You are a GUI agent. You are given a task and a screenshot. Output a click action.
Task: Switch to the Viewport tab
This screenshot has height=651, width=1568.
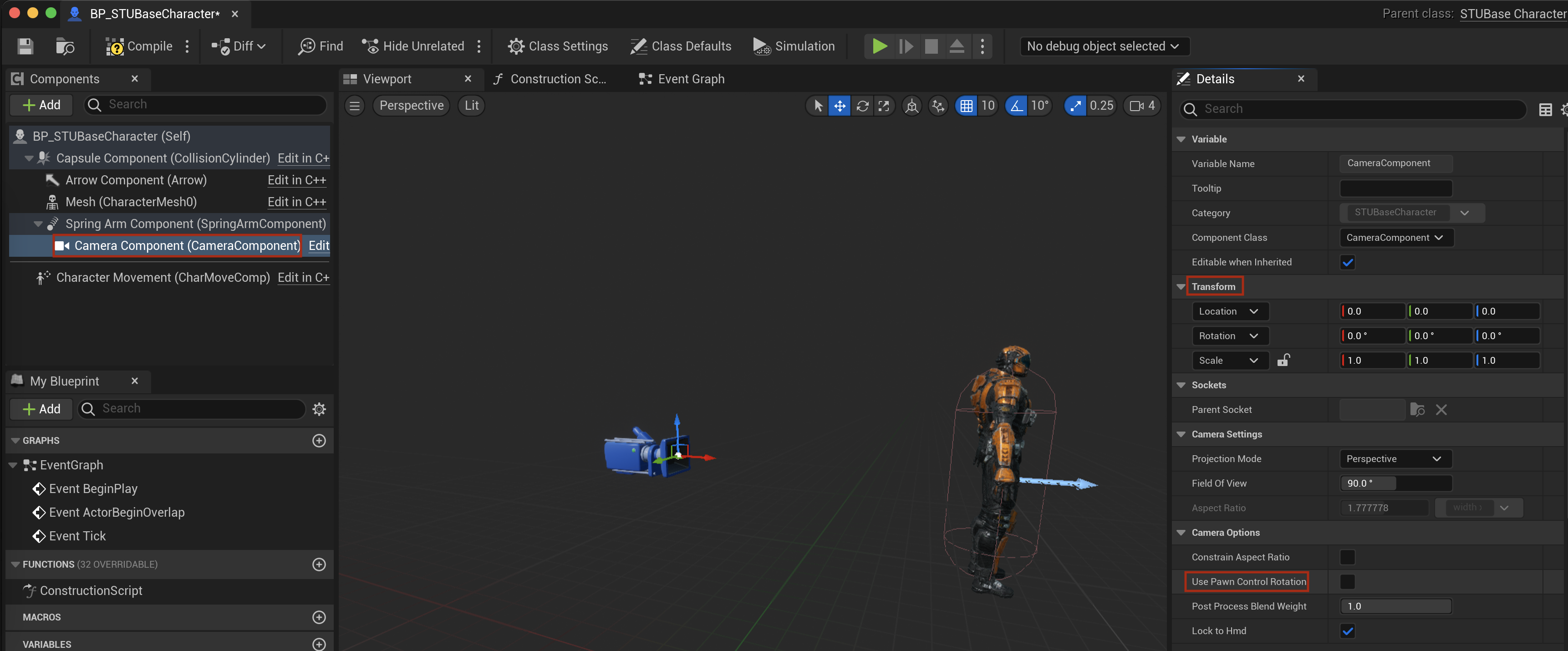coord(387,79)
